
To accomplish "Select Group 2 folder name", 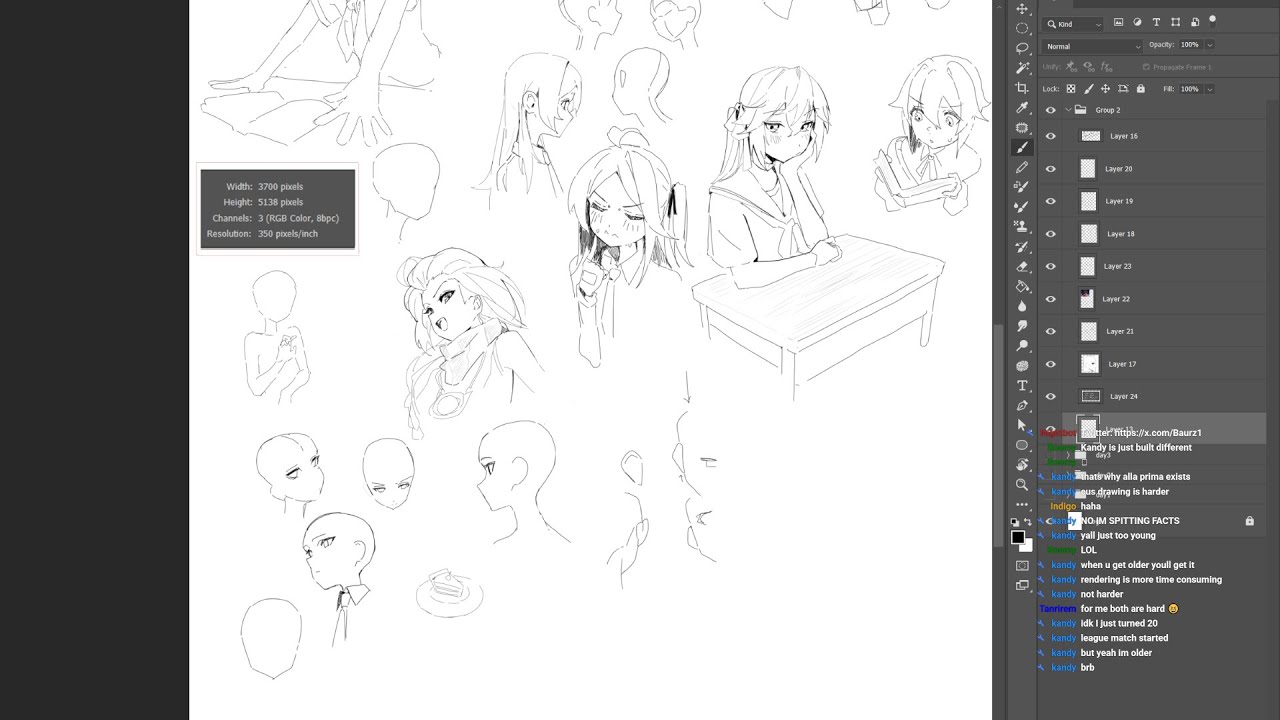I will point(1107,110).
